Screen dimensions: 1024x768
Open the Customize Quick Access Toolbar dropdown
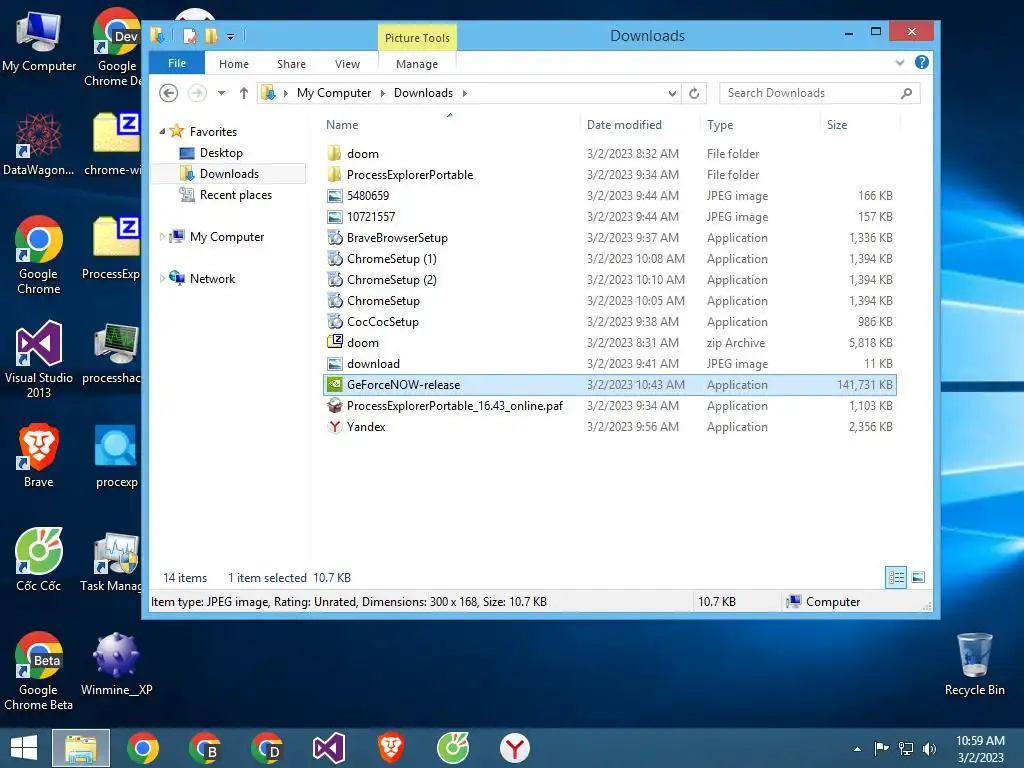[x=230, y=37]
